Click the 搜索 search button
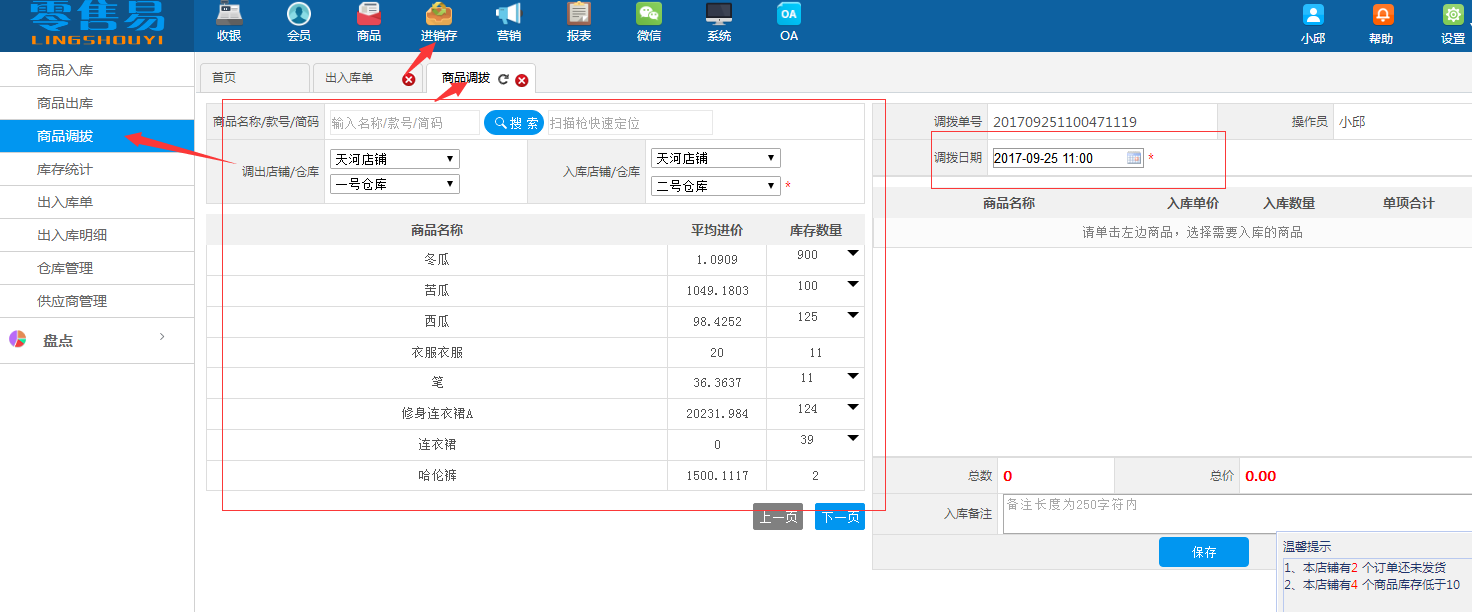1472x612 pixels. click(x=513, y=123)
